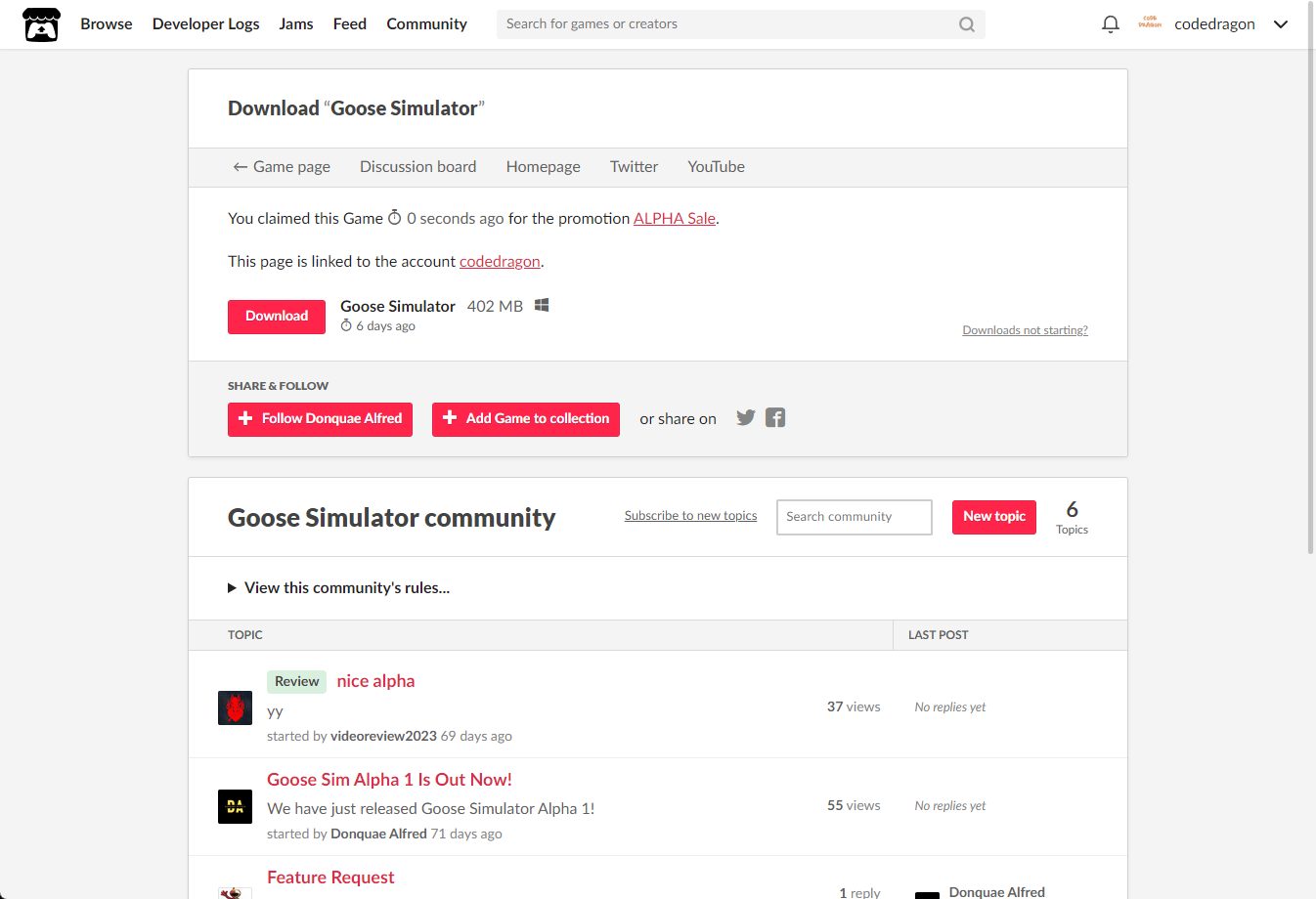Add Game to collection
This screenshot has height=899, width=1316.
[x=526, y=419]
